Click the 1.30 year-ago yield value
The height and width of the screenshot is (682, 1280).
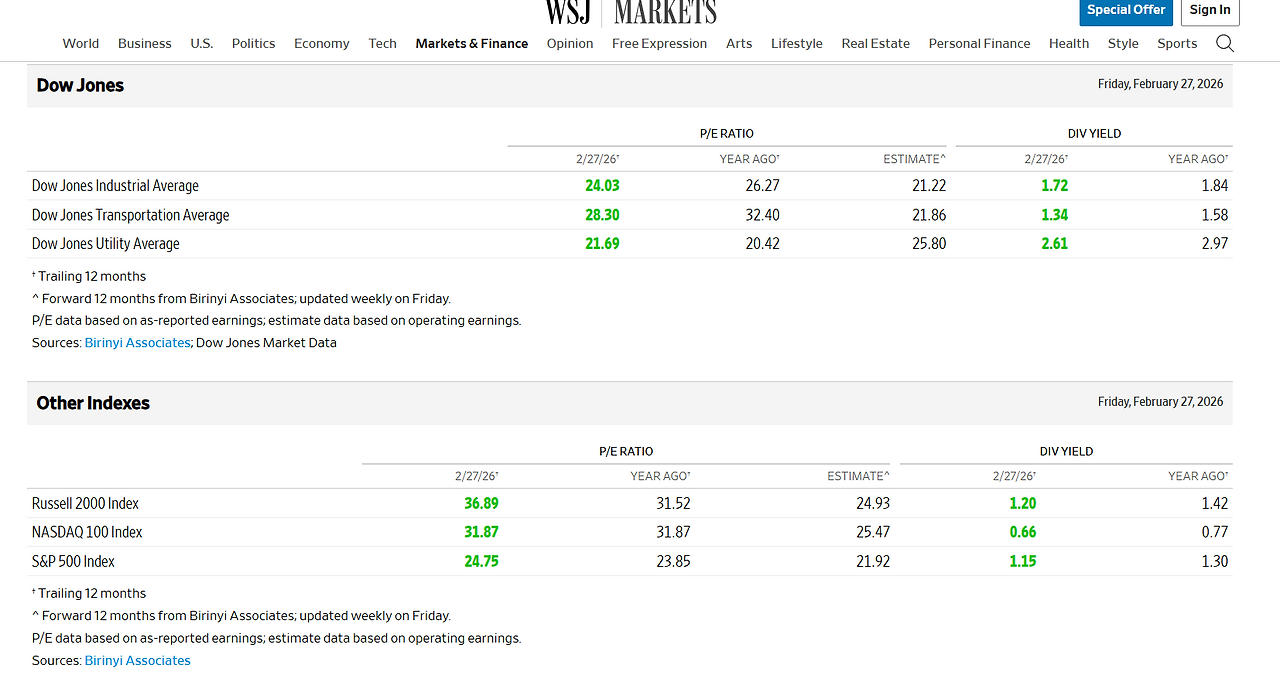(x=1215, y=562)
